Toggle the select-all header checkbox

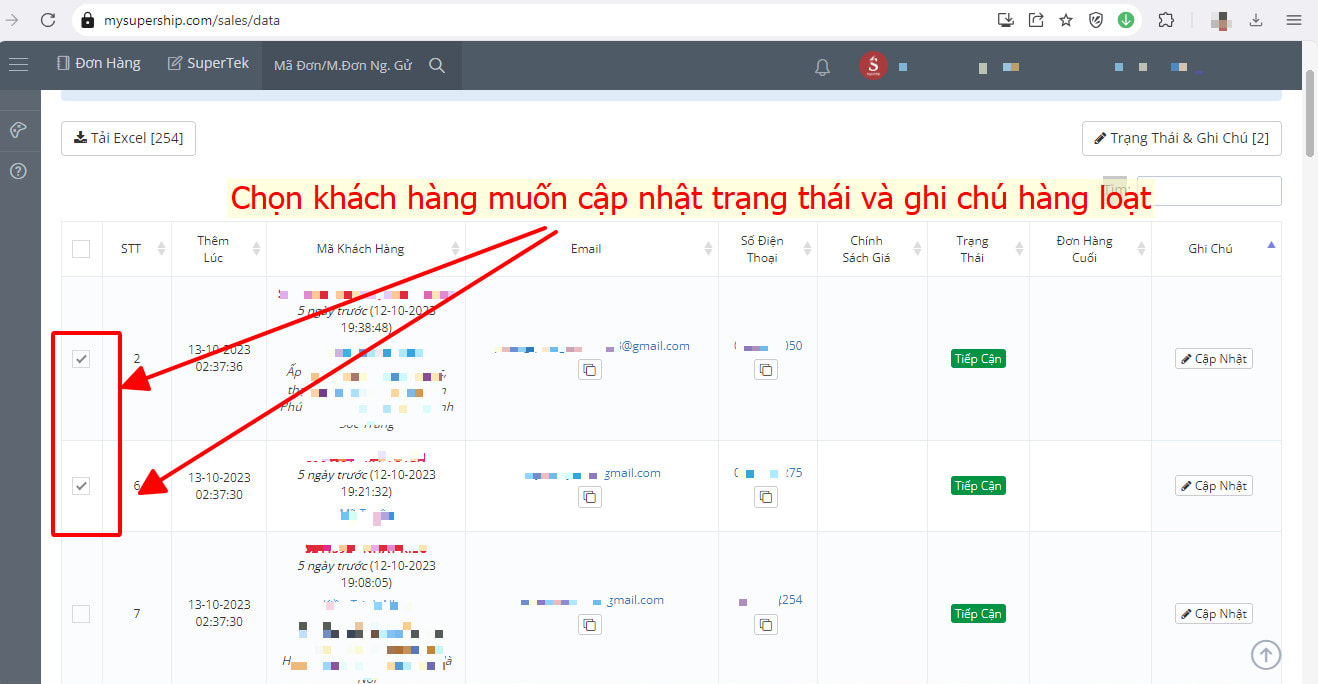(81, 249)
